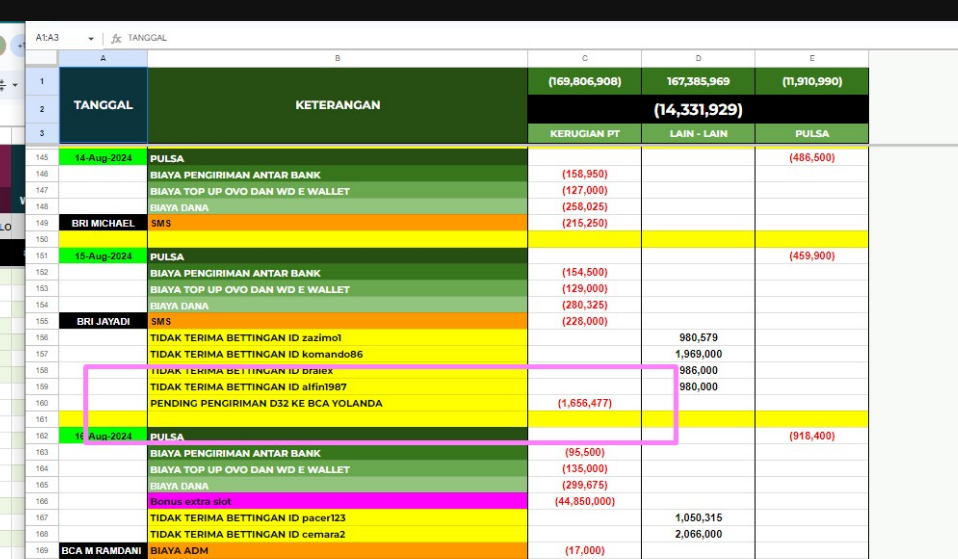
Task: Select column D header
Action: pyautogui.click(x=698, y=58)
